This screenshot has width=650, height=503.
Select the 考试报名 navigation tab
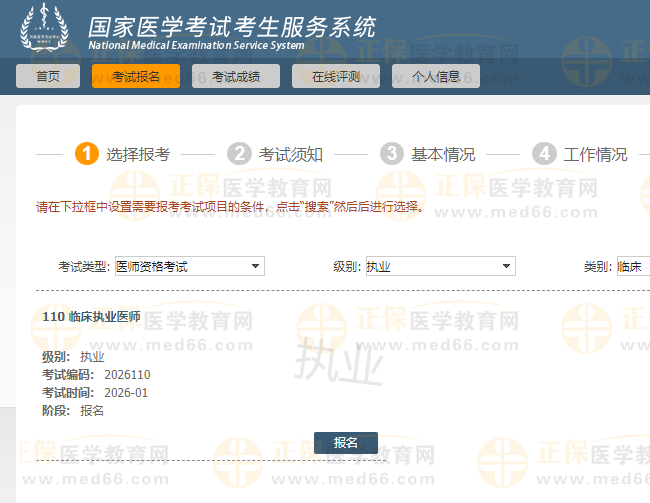click(x=136, y=76)
